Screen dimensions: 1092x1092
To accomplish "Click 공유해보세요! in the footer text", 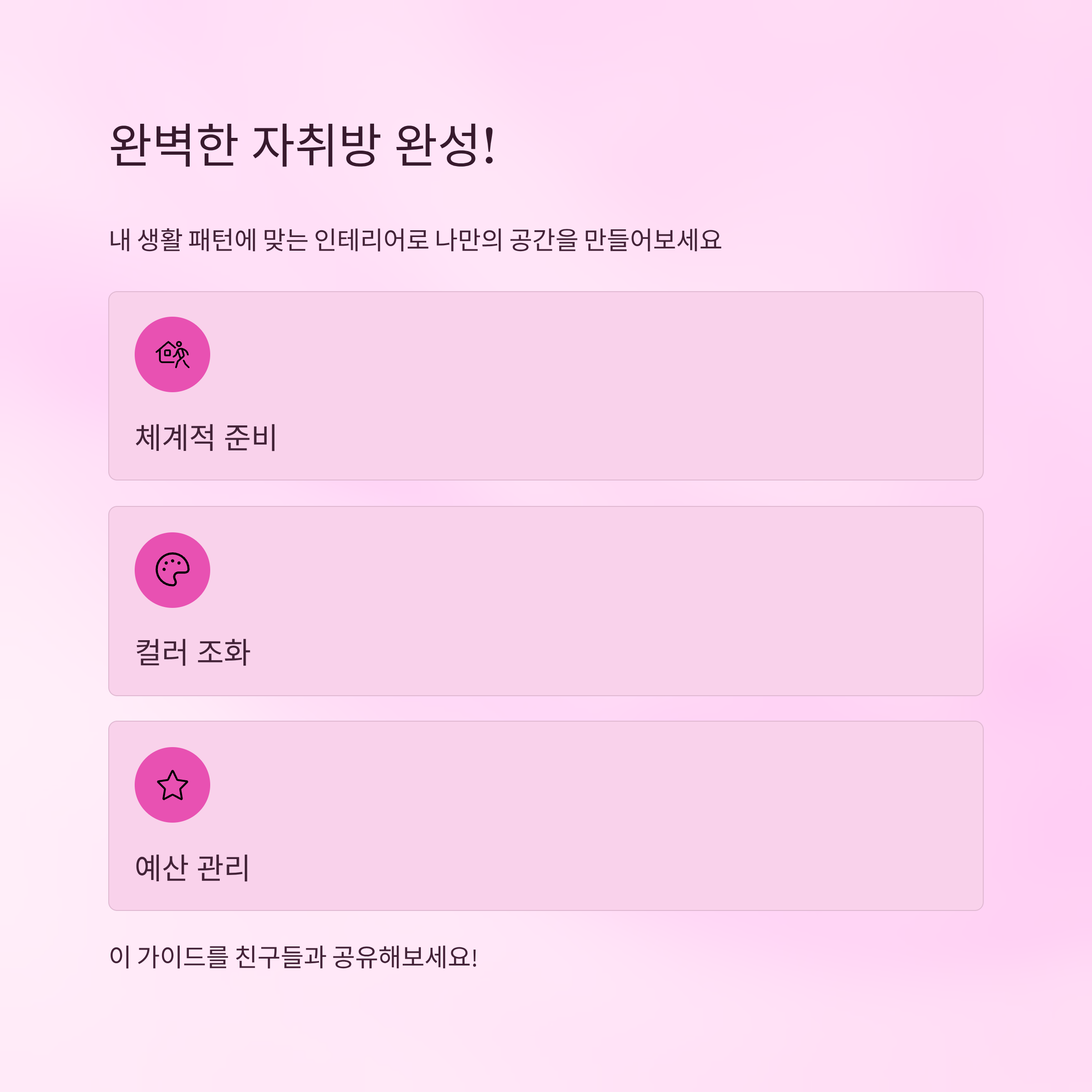I will point(404,957).
